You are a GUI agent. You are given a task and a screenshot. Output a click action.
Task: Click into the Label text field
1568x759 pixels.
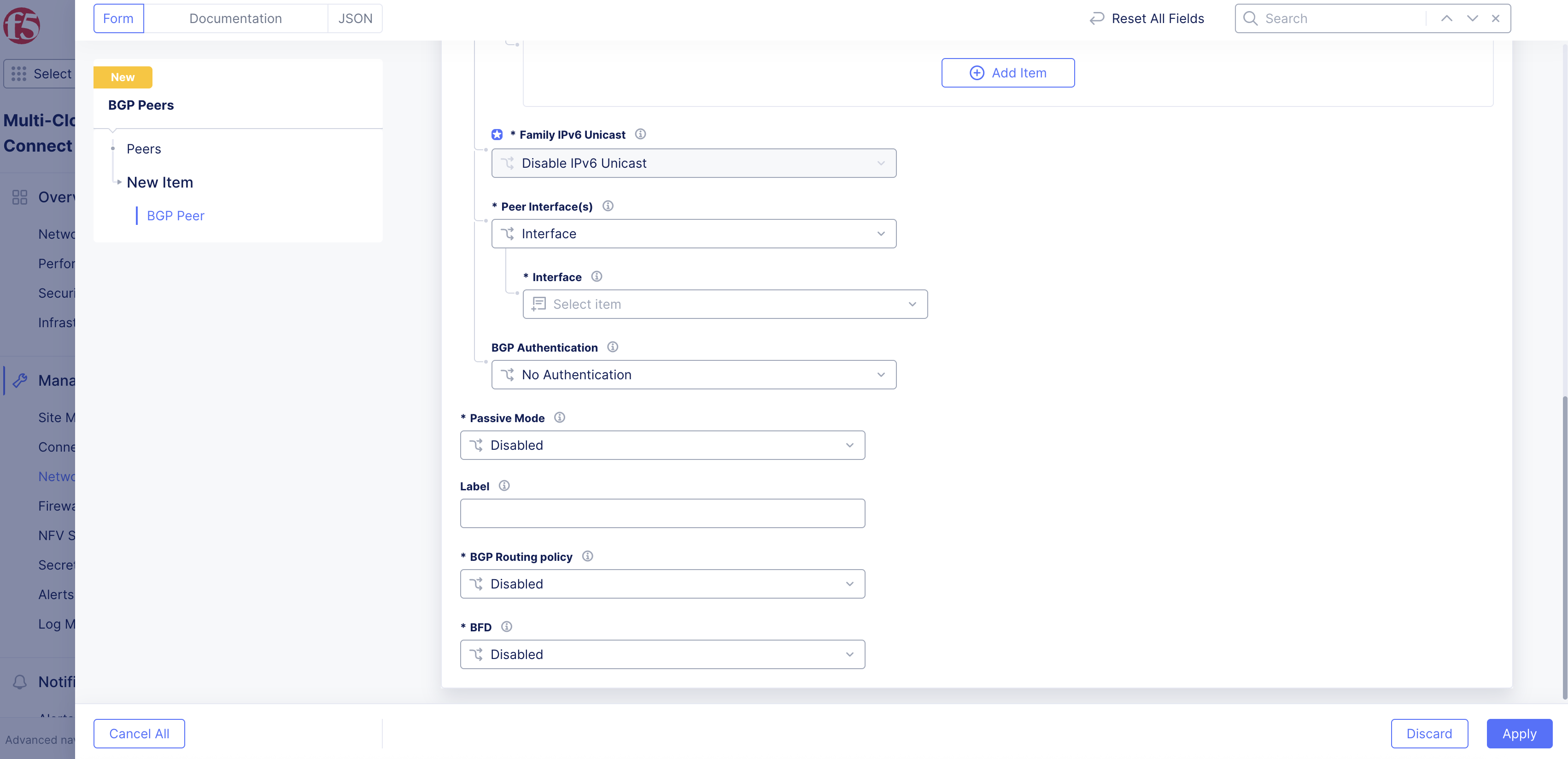662,513
